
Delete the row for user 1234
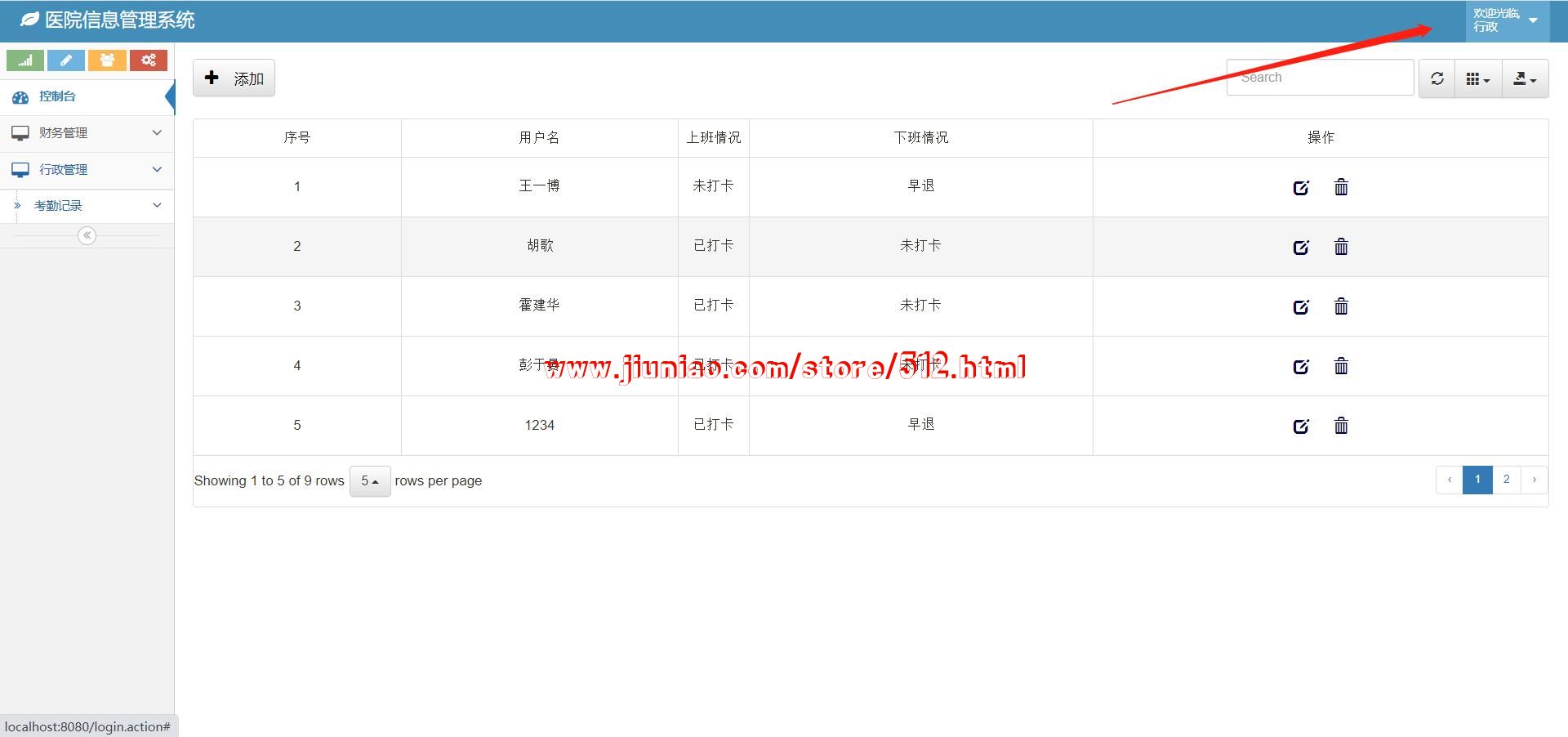coord(1341,426)
